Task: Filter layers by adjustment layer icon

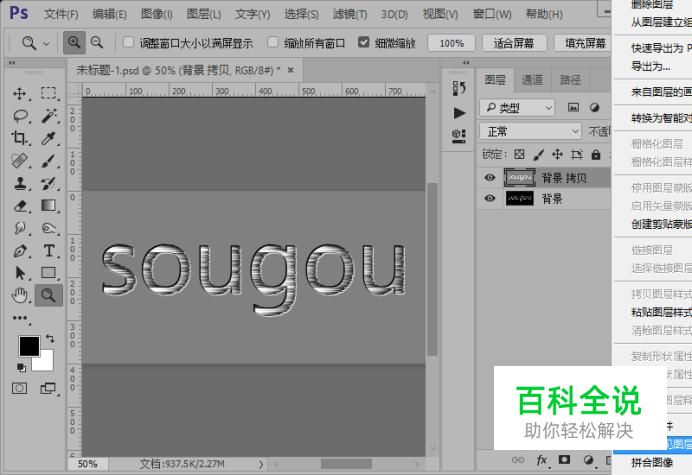Action: [594, 107]
